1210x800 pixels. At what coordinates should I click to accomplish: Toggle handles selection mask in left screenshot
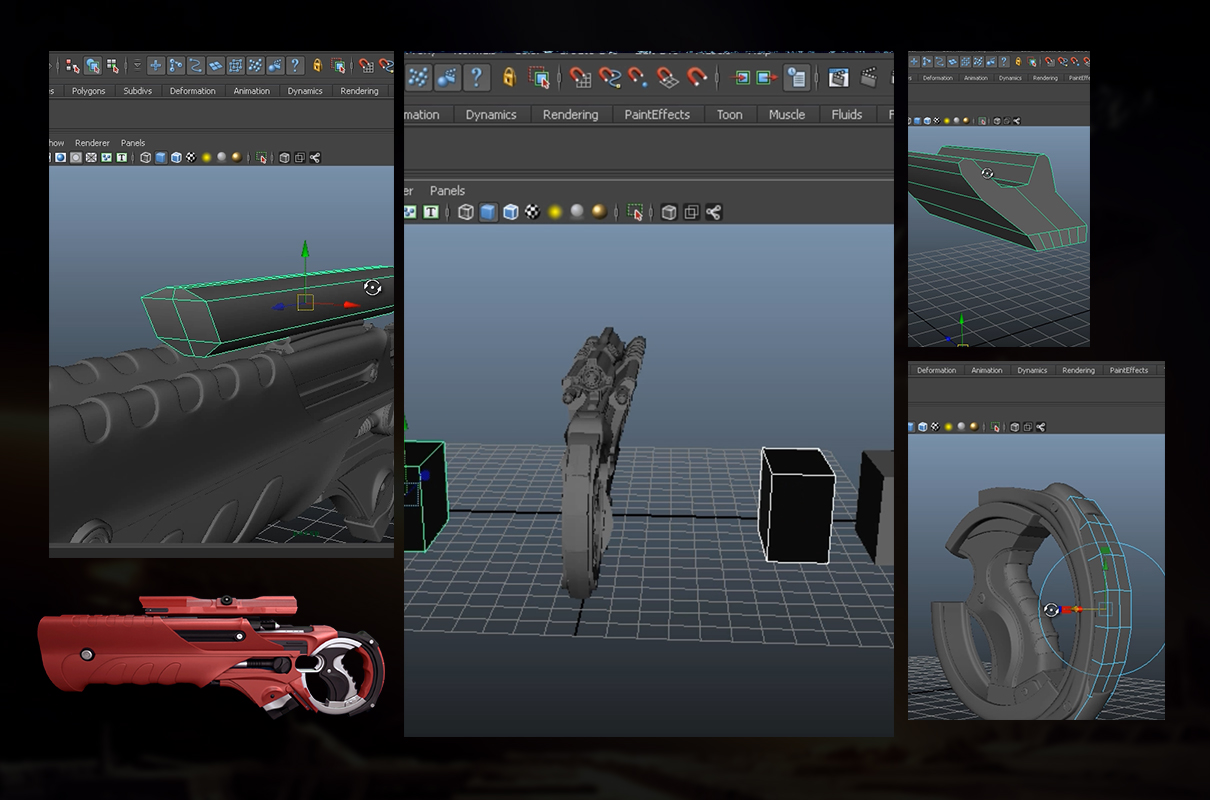click(x=156, y=66)
